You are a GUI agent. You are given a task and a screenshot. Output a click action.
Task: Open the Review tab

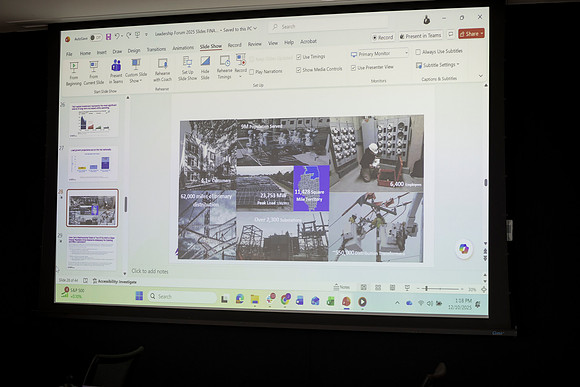[x=254, y=44]
